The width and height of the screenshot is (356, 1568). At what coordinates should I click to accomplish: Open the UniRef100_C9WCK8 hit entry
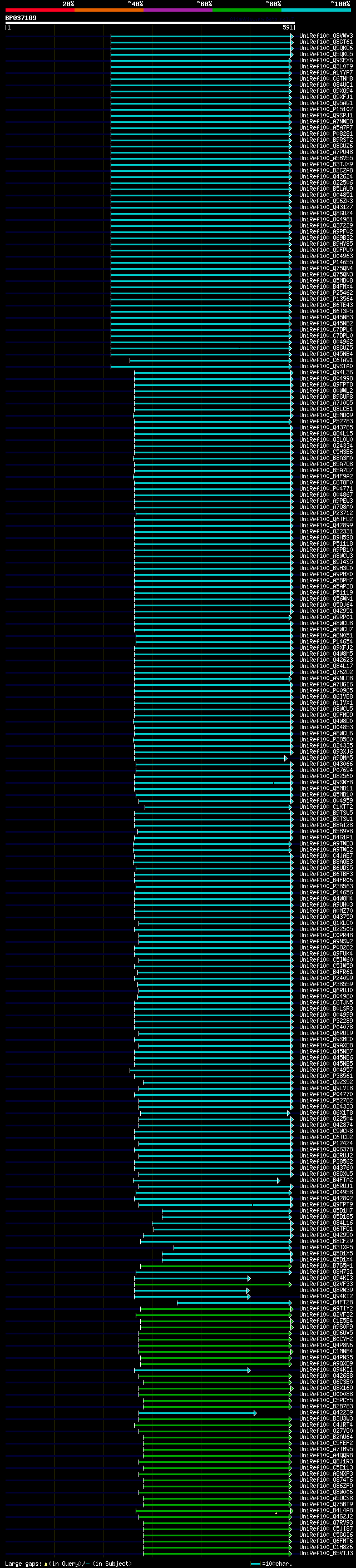click(x=325, y=1131)
